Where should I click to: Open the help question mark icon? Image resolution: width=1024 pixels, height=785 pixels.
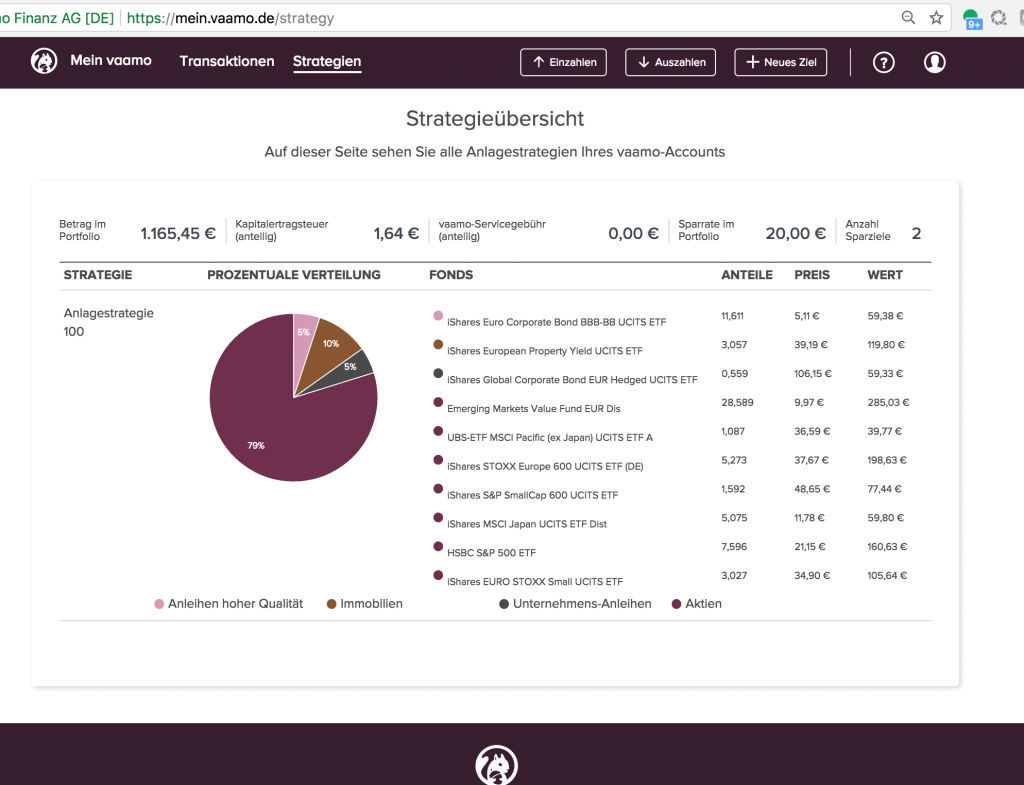pyautogui.click(x=884, y=63)
